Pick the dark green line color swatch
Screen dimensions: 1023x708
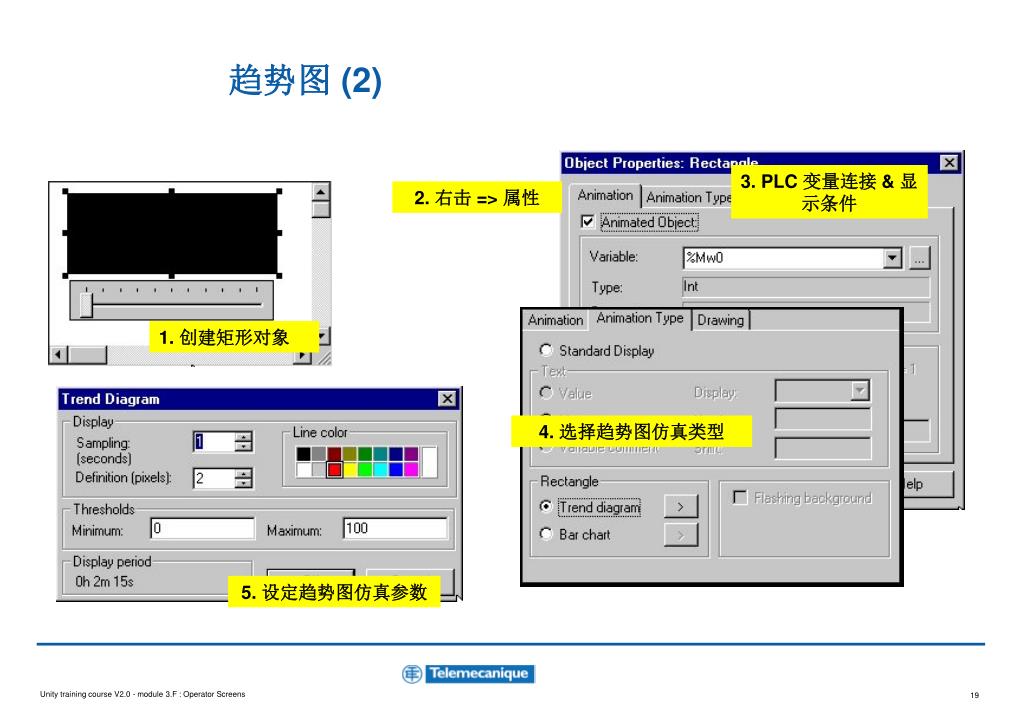tap(365, 454)
